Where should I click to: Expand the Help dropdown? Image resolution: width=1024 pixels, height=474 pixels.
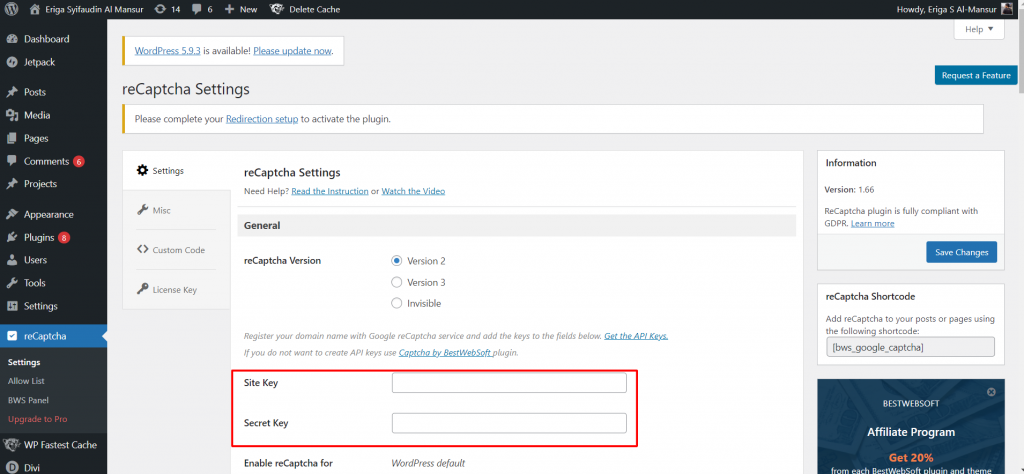[979, 29]
